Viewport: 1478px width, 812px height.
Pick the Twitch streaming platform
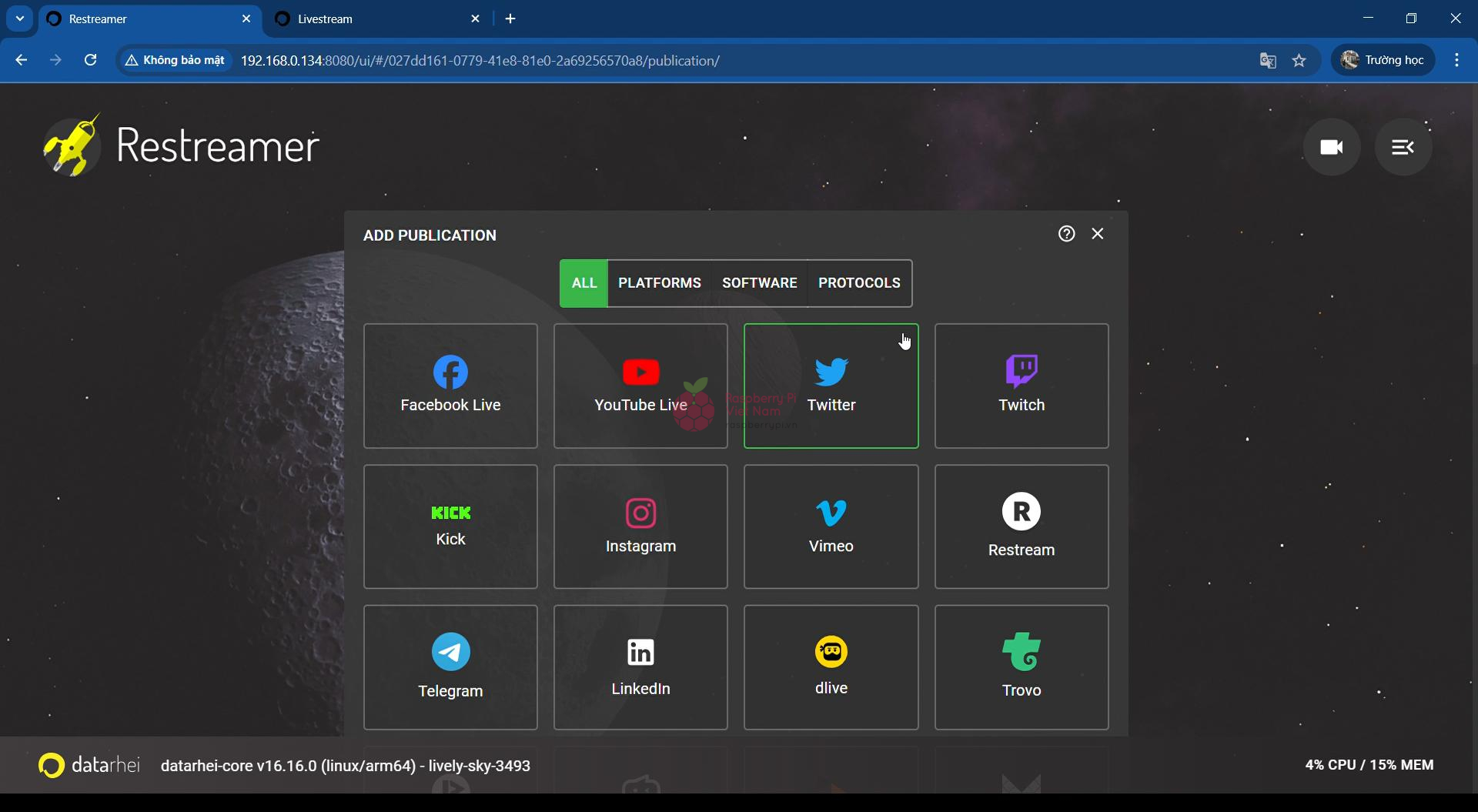(1021, 386)
